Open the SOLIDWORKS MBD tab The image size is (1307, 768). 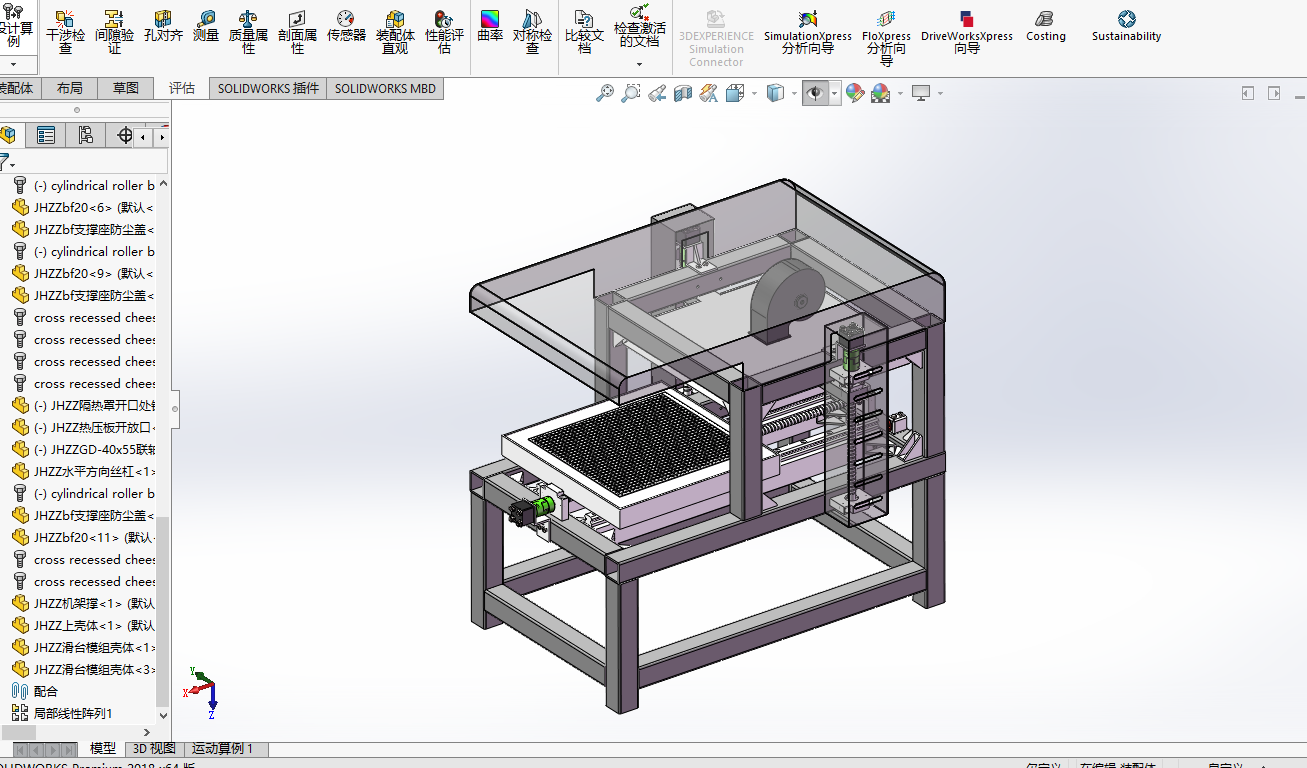(385, 88)
